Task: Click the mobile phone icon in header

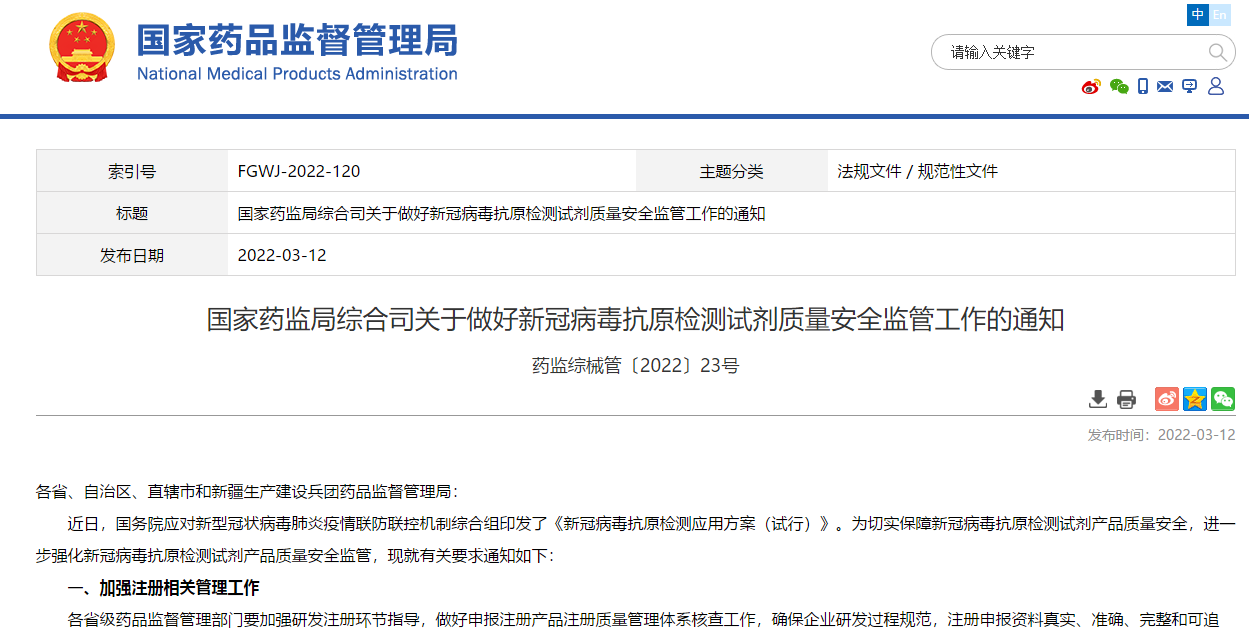Action: (x=1143, y=87)
